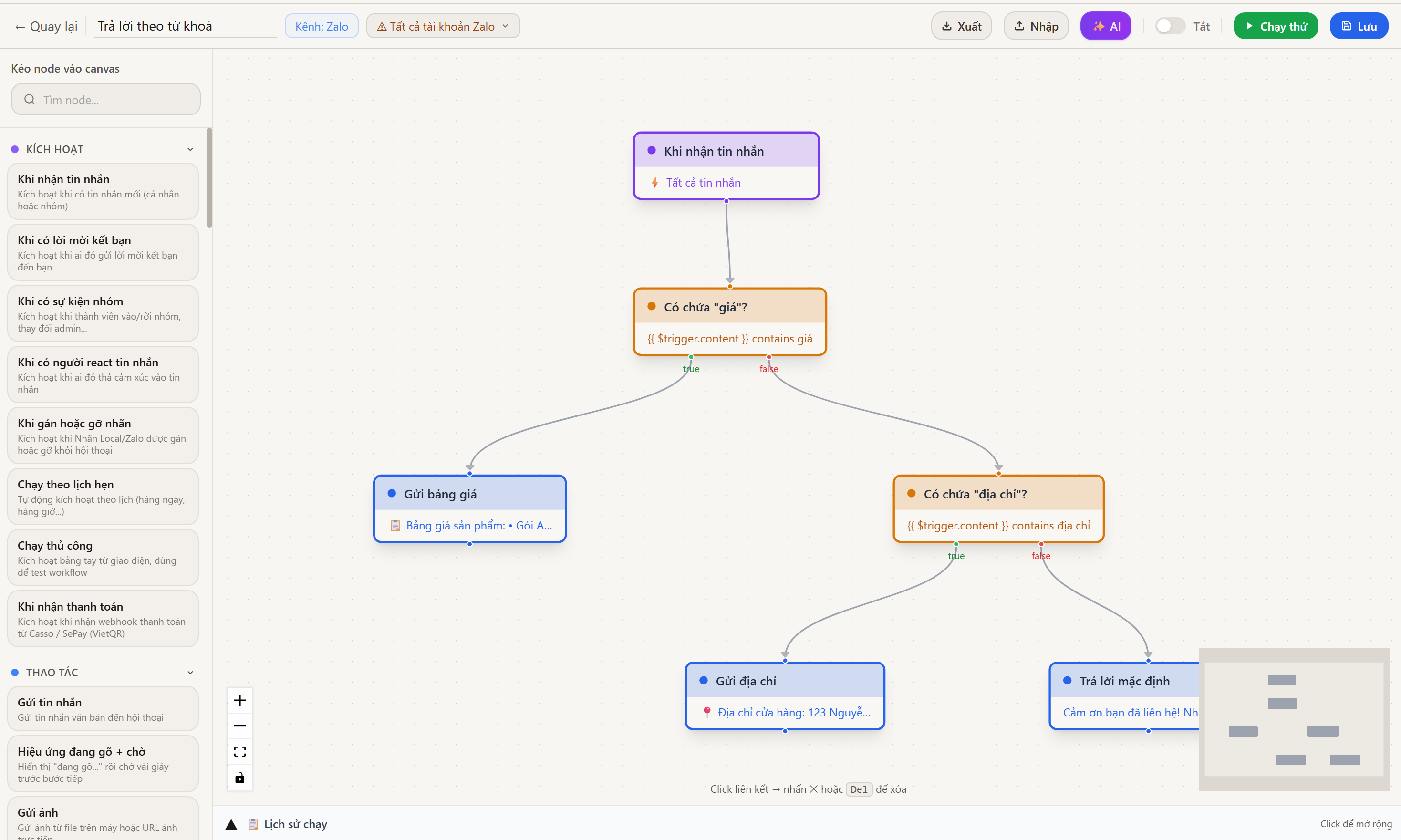
Task: Collapse the KÍCH HOẠT section
Action: (x=190, y=149)
